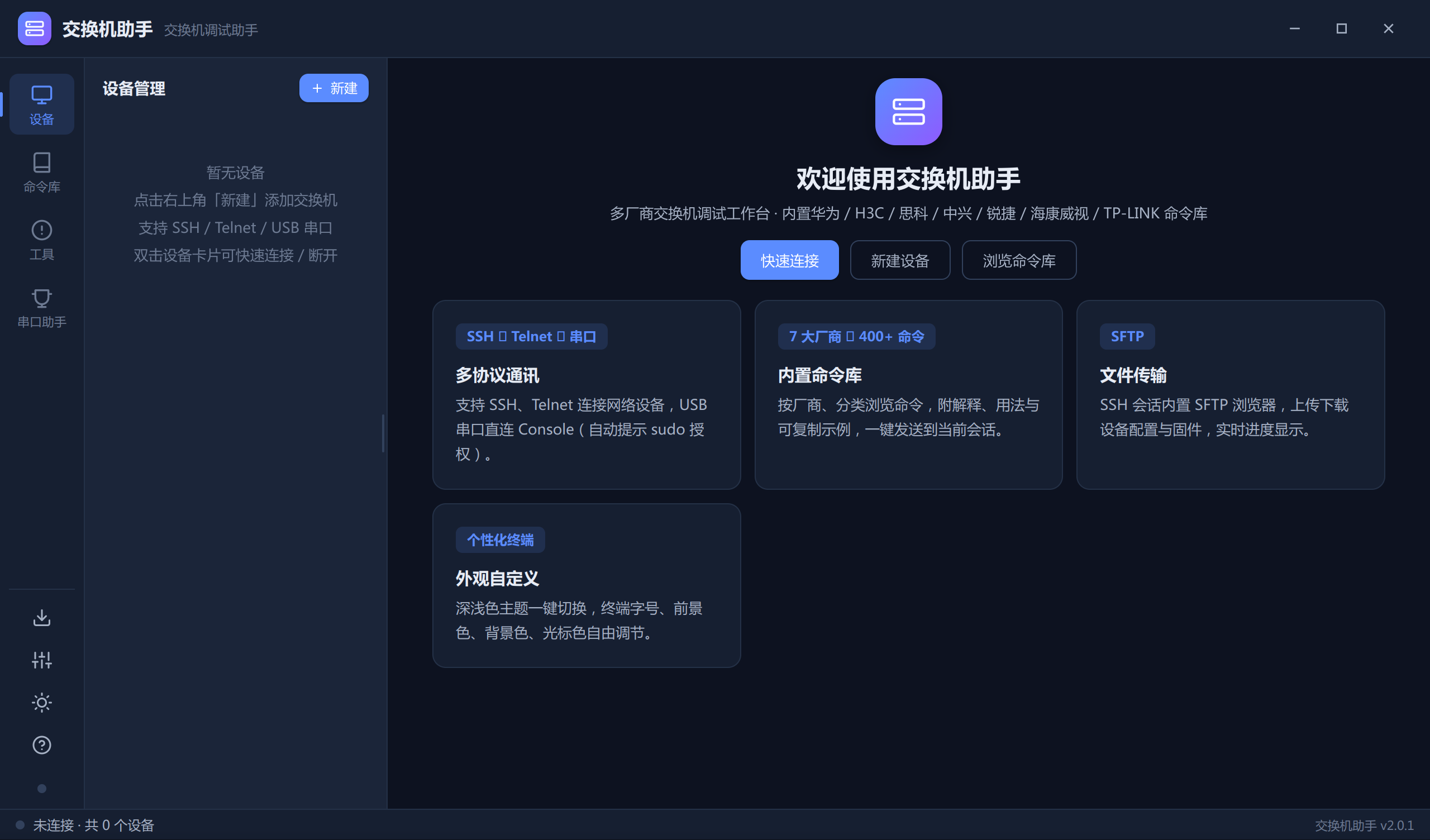Click the download icon in sidebar
Screen dimensions: 1430x840
pos(41,618)
